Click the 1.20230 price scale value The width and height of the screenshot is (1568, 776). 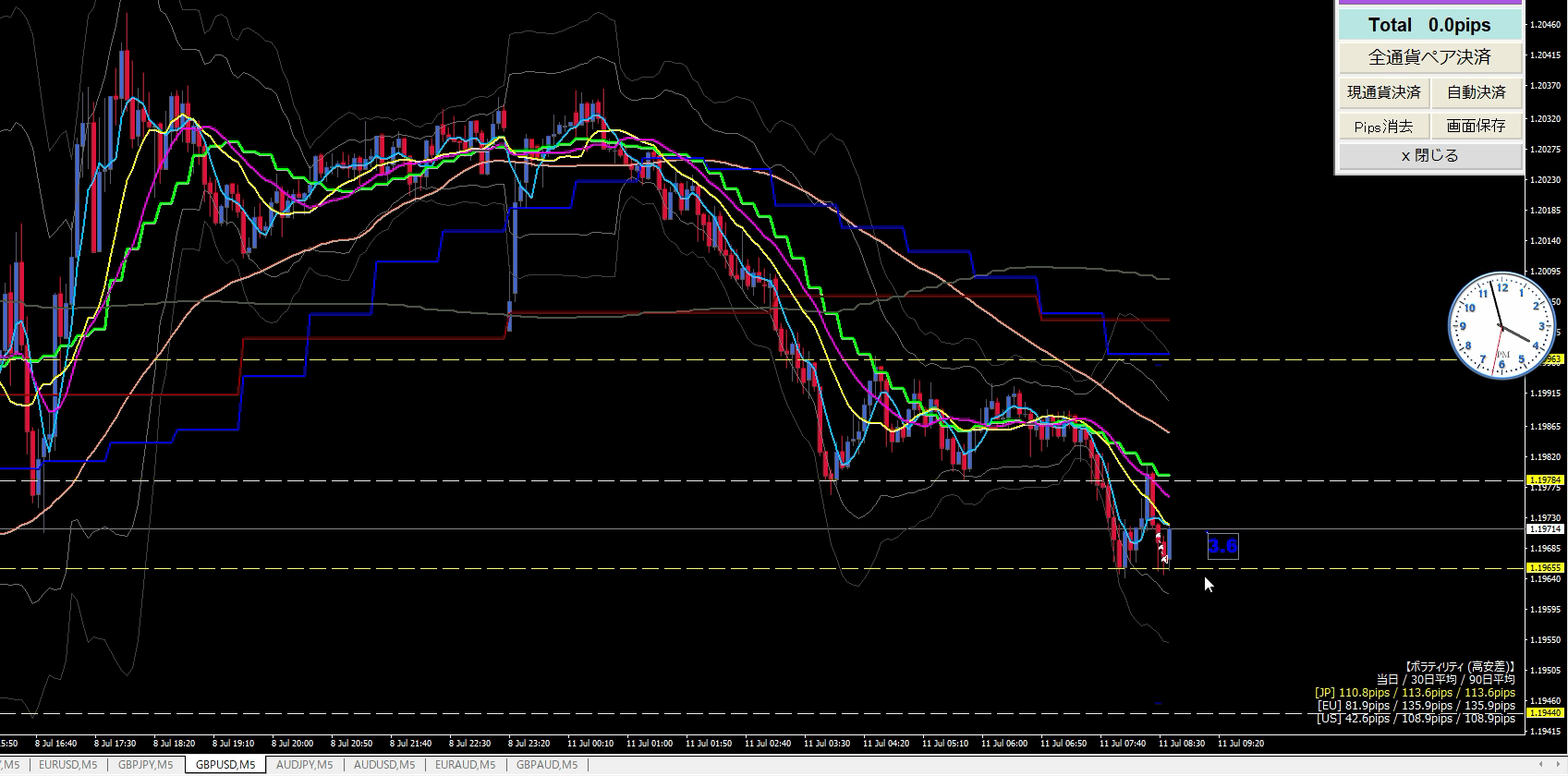coord(1546,179)
